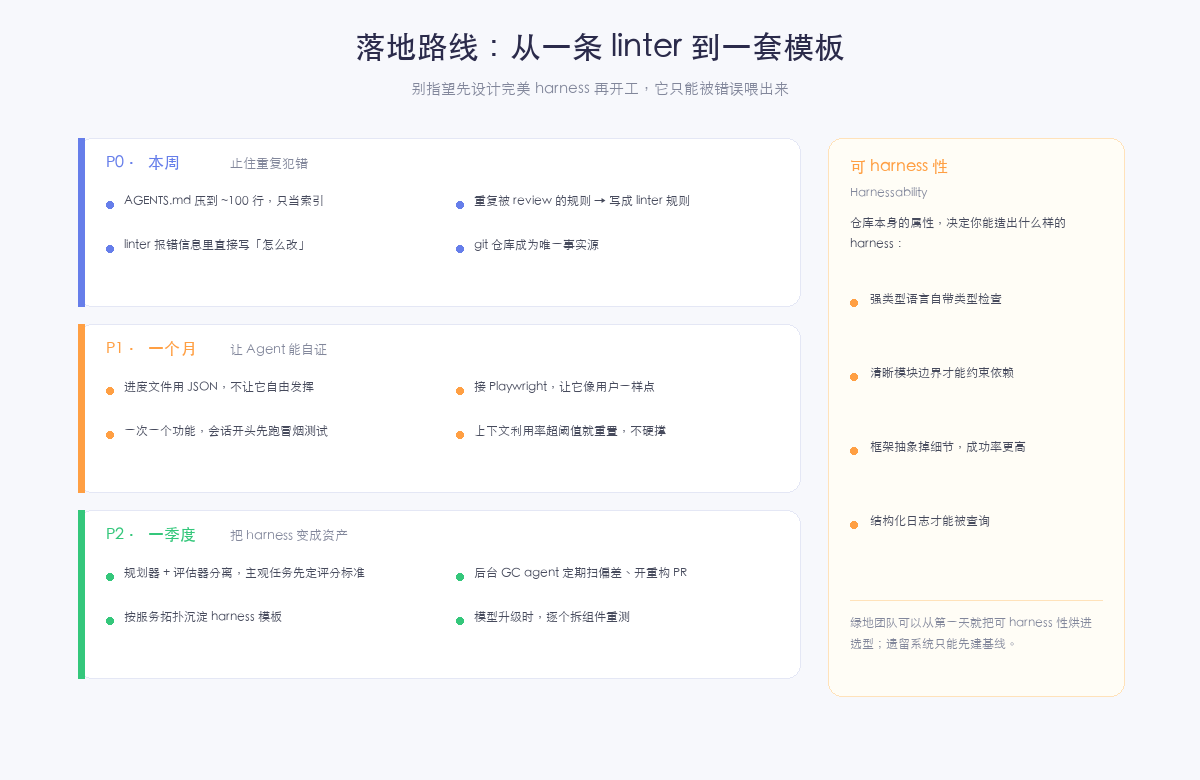Click the "止住重复犯错" caption
Image resolution: width=1200 pixels, height=780 pixels.
(x=269, y=163)
